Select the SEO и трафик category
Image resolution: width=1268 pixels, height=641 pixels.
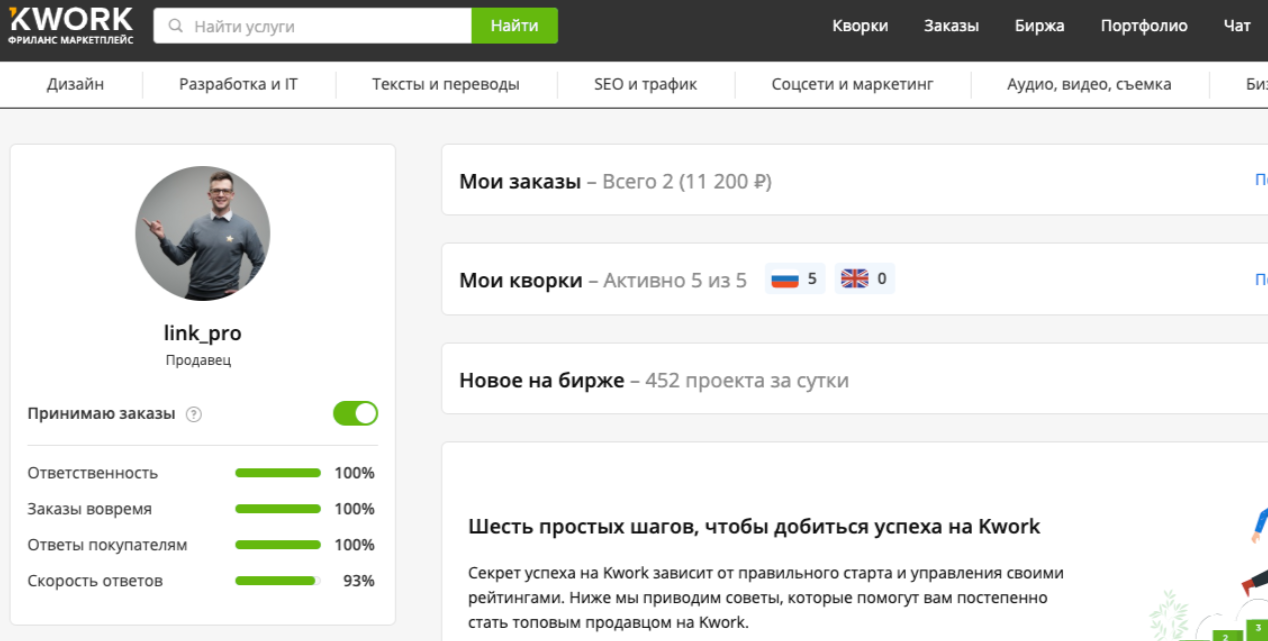pos(645,84)
